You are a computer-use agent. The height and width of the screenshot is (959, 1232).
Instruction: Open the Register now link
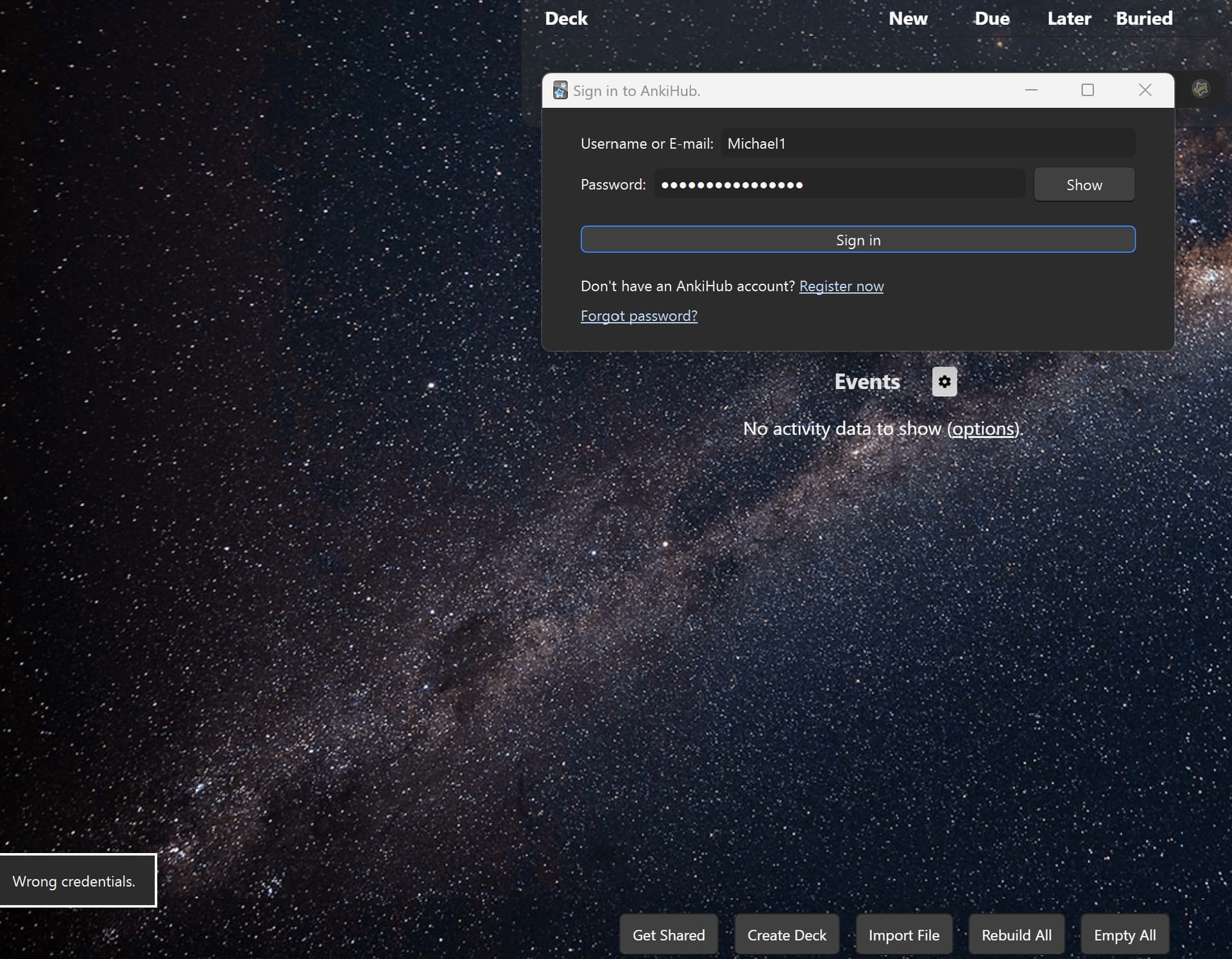(x=841, y=286)
